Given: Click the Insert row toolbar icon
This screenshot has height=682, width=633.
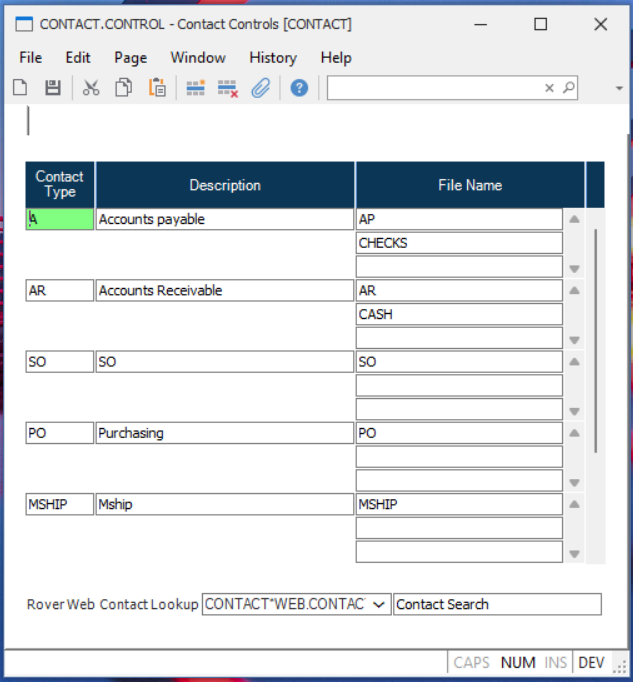Looking at the screenshot, I should click(x=195, y=88).
